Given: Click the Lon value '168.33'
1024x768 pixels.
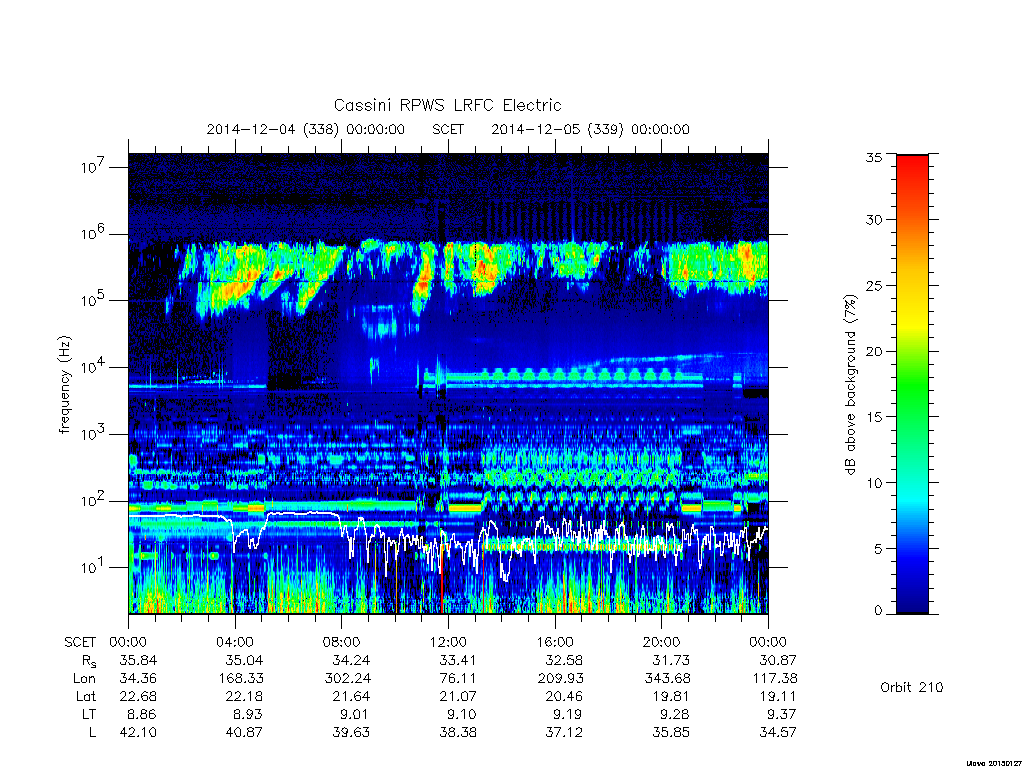Looking at the screenshot, I should pyautogui.click(x=240, y=679).
